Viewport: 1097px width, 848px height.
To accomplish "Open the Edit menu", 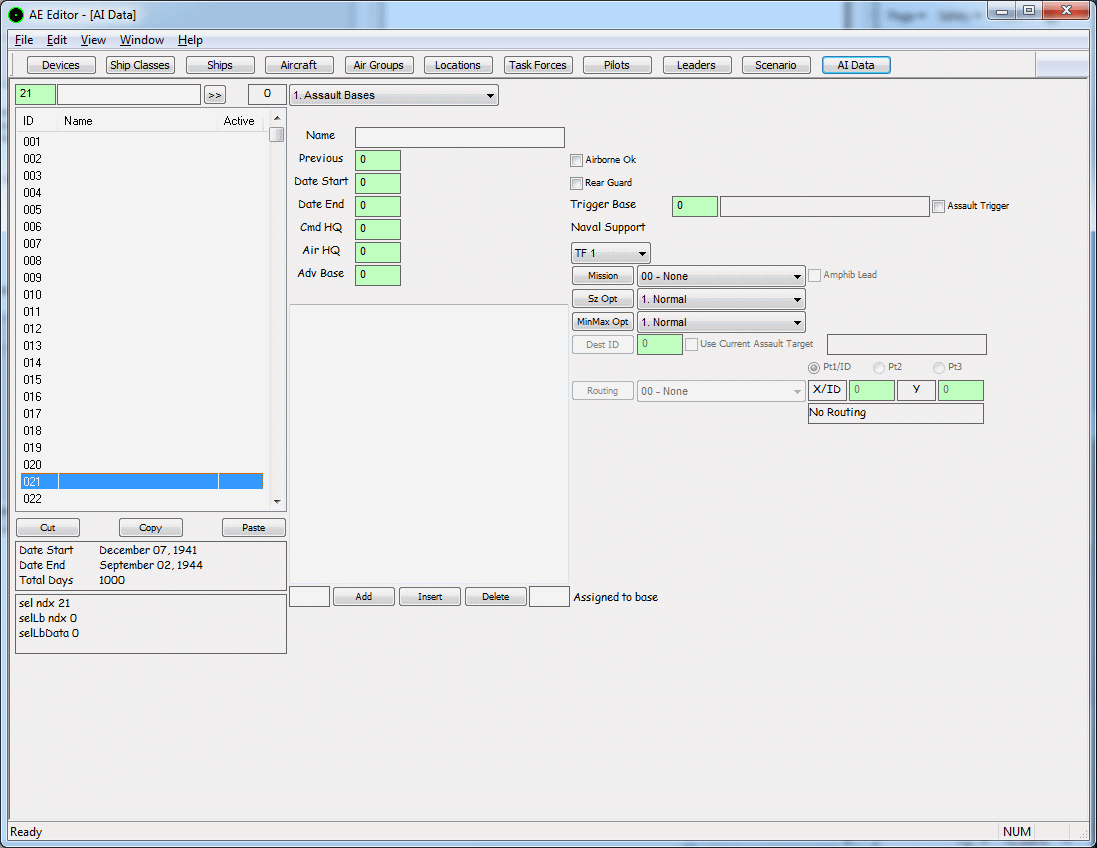I will (x=57, y=40).
